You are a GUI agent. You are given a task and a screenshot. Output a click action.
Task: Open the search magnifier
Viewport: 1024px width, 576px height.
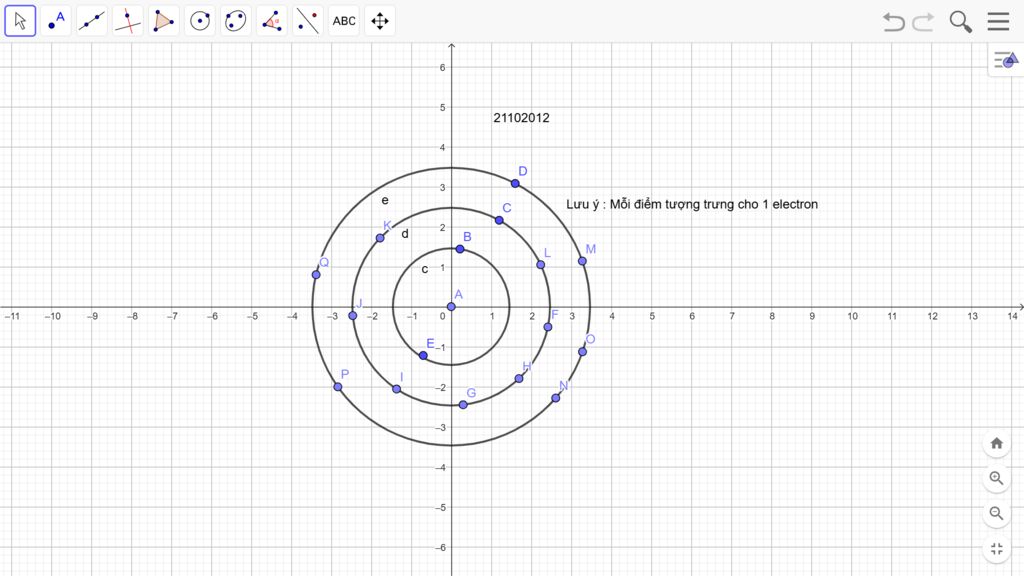tap(960, 22)
